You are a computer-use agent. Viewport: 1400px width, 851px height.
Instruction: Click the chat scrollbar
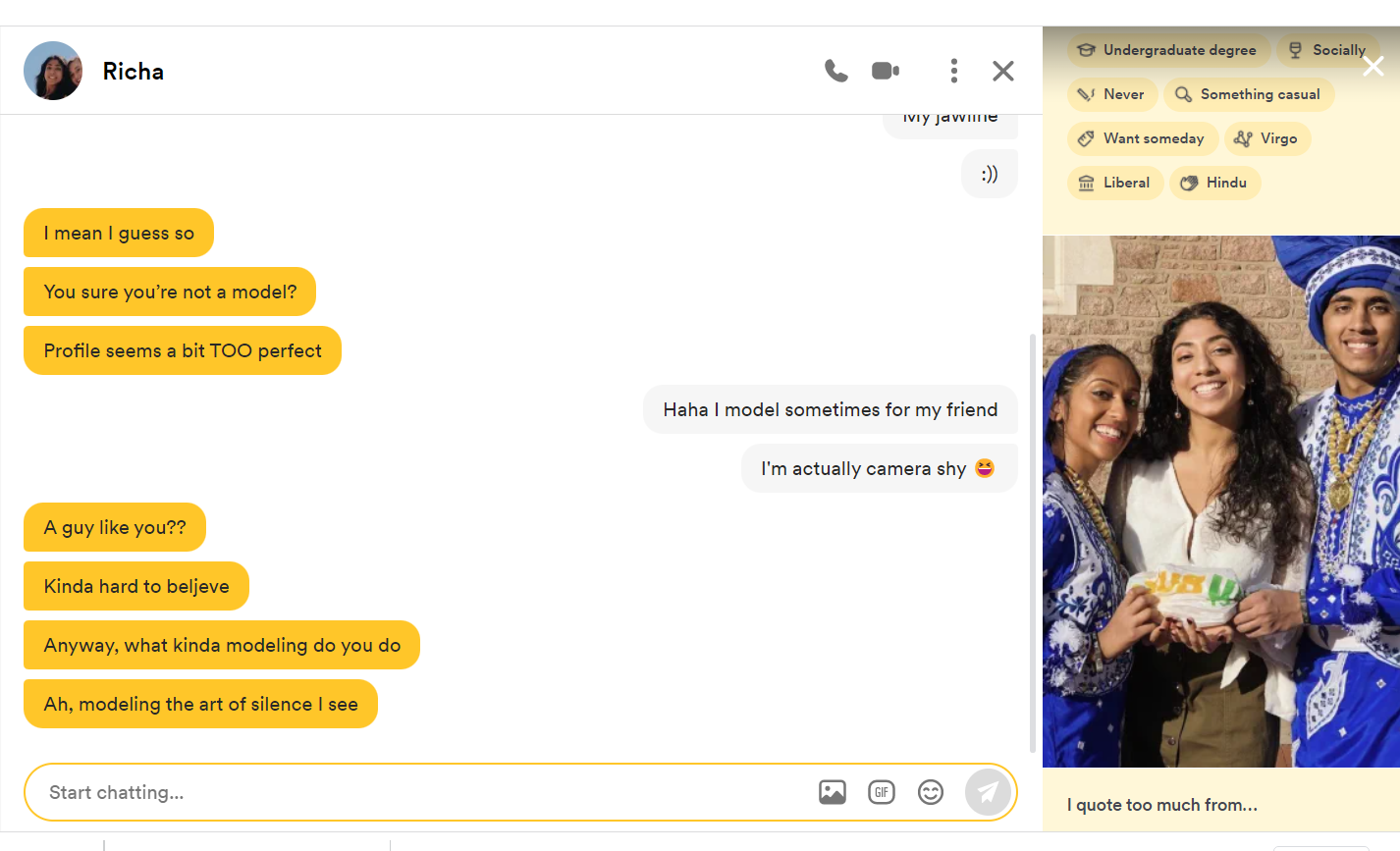click(x=1032, y=540)
